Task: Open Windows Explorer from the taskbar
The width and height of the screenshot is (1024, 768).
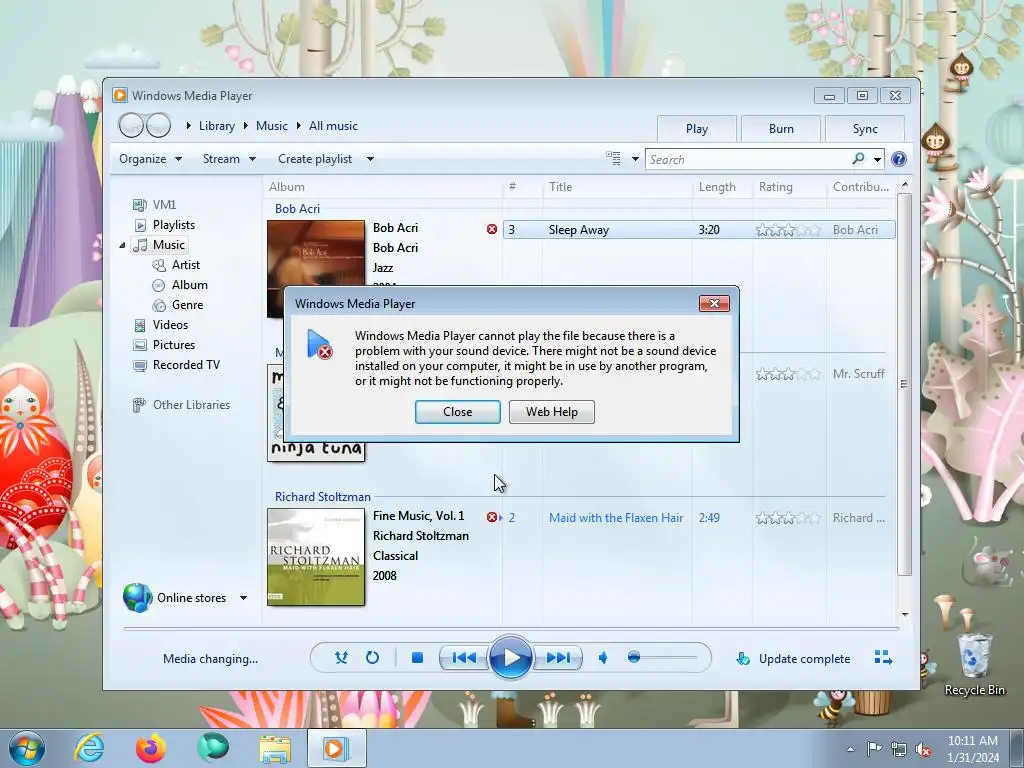Action: coord(275,749)
